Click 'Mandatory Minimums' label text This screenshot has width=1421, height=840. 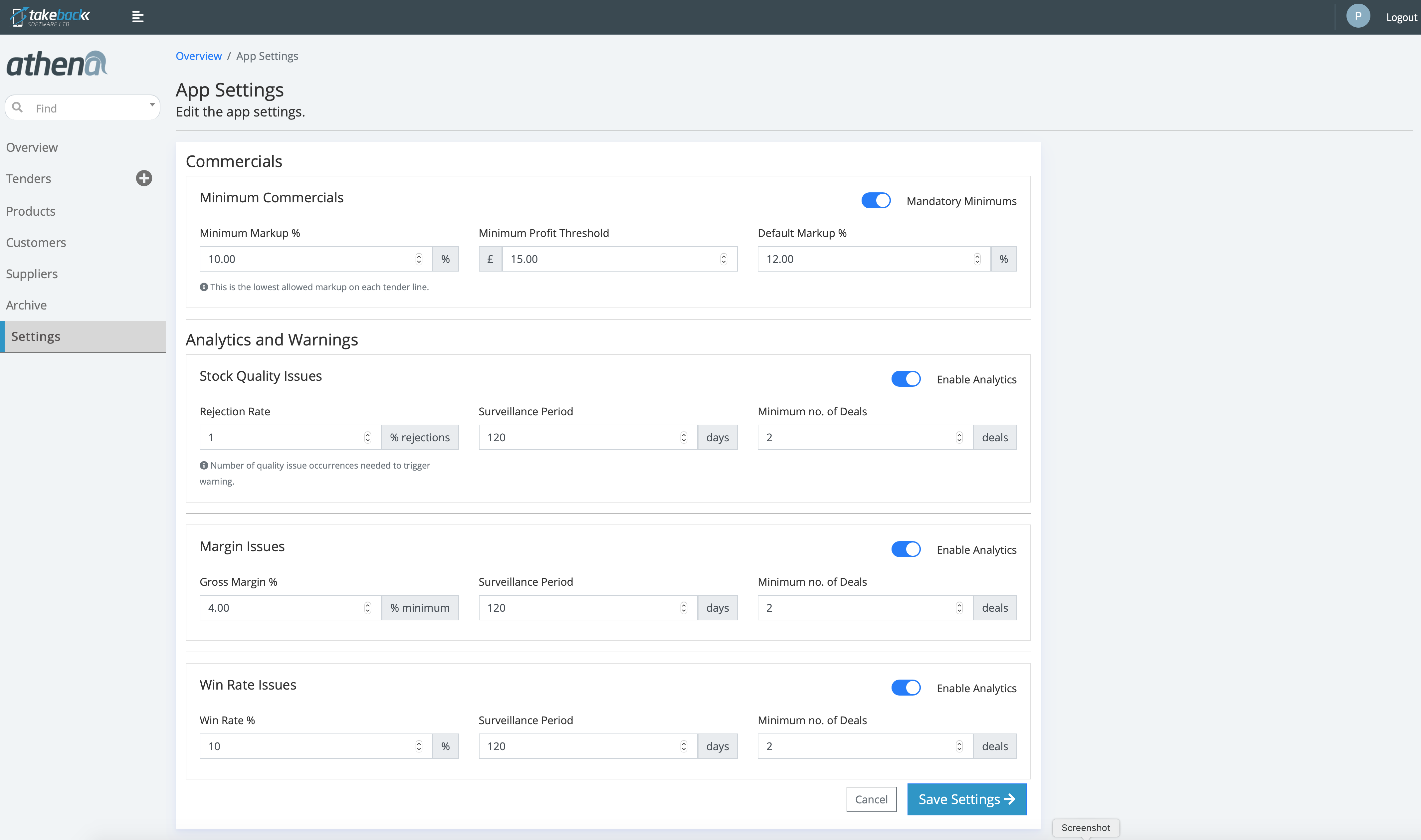coord(961,201)
